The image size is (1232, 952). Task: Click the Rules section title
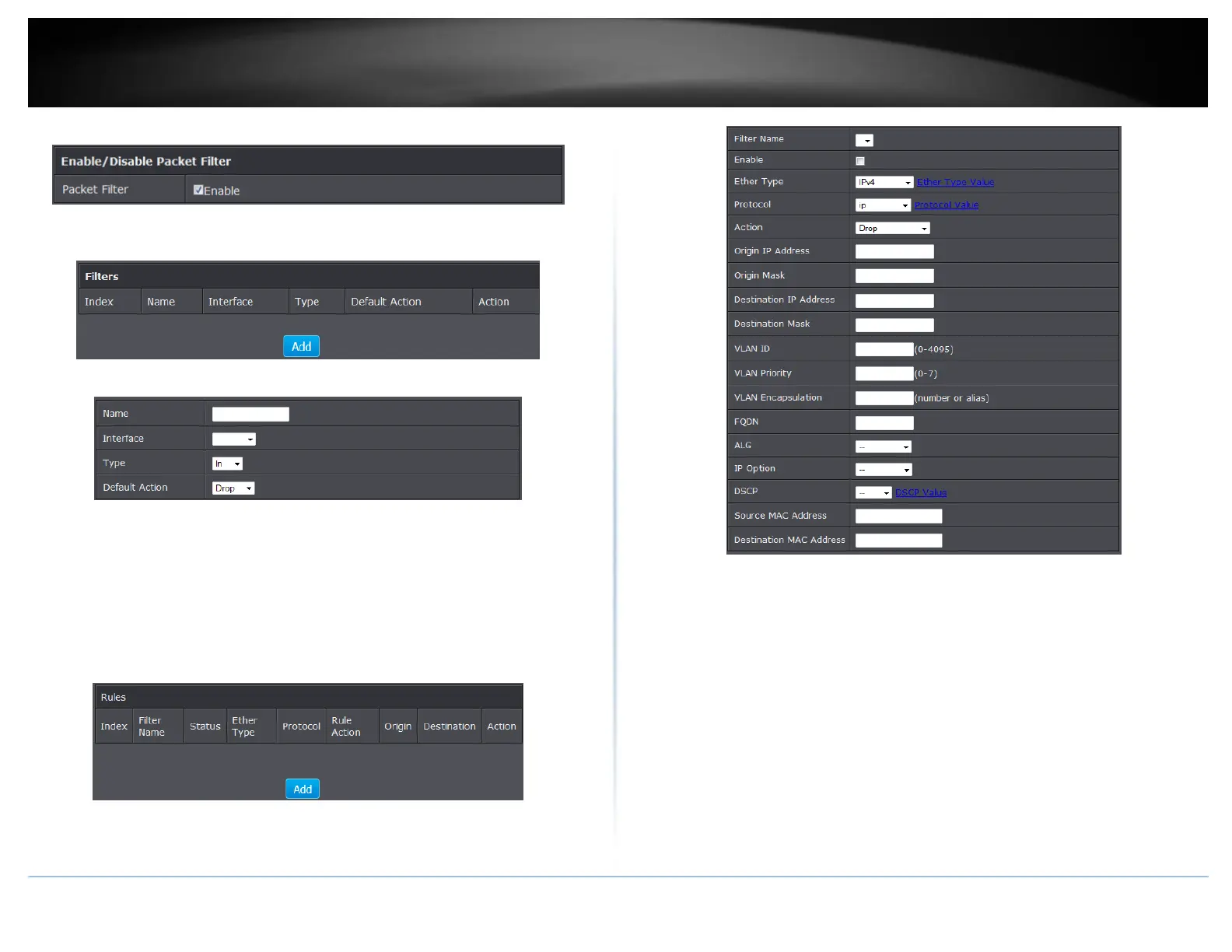113,698
